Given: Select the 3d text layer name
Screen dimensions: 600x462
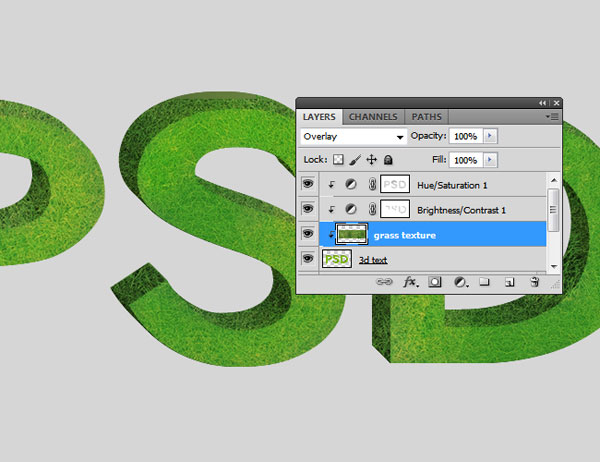Looking at the screenshot, I should [x=373, y=260].
